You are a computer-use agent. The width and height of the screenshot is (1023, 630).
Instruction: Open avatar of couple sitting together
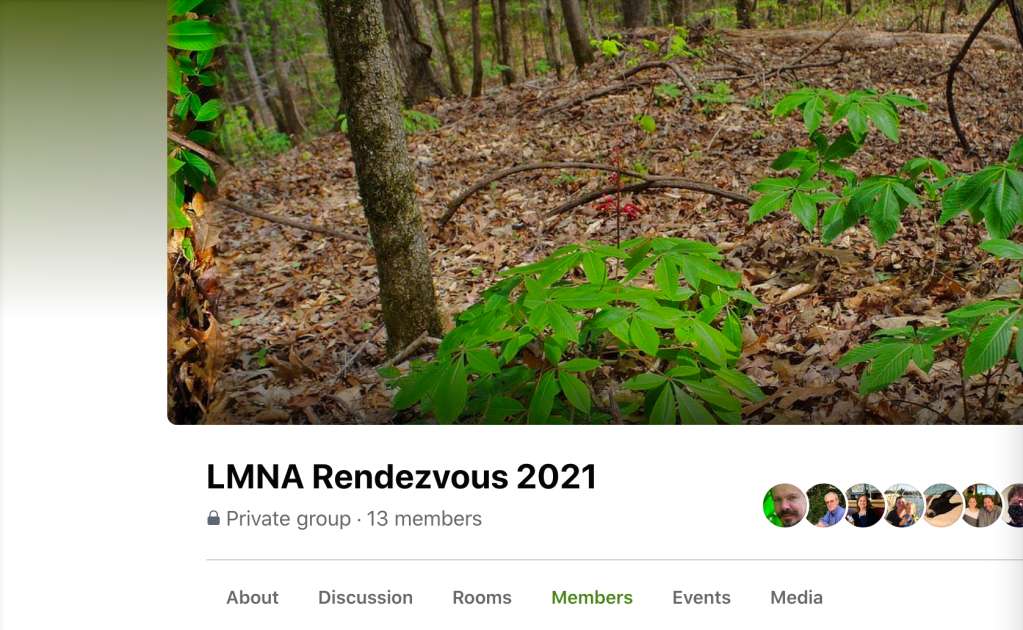[981, 505]
